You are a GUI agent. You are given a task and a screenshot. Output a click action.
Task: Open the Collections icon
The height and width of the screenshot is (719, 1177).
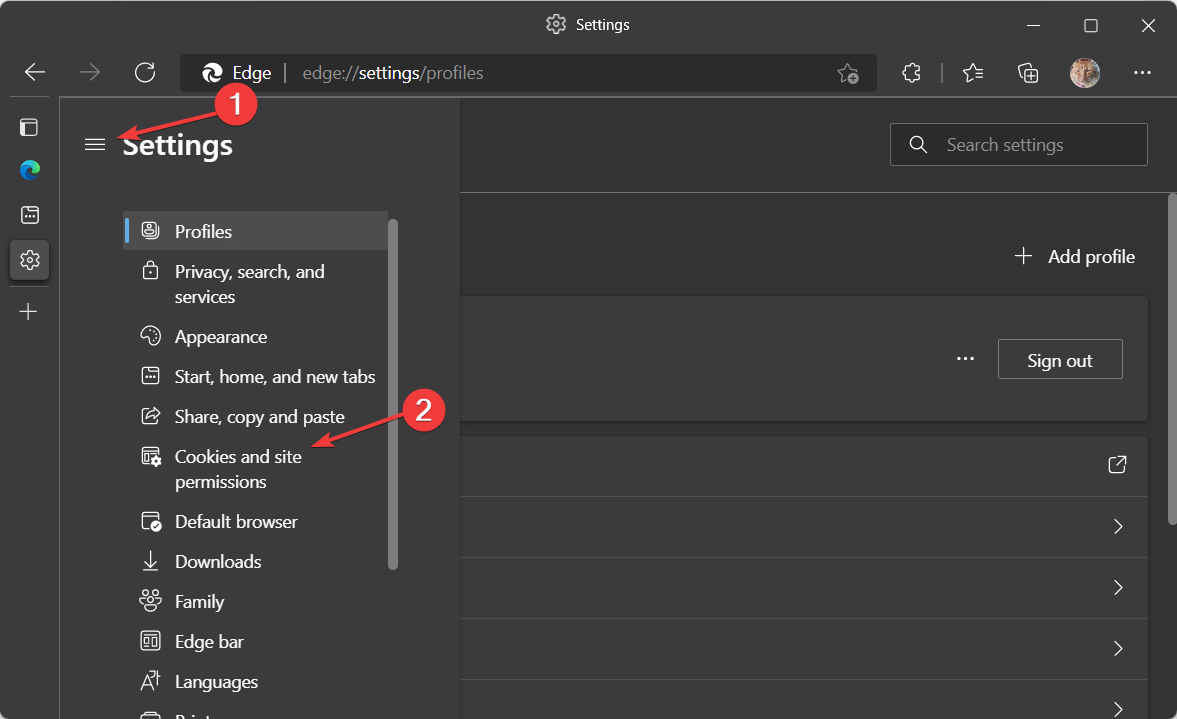pos(1028,73)
